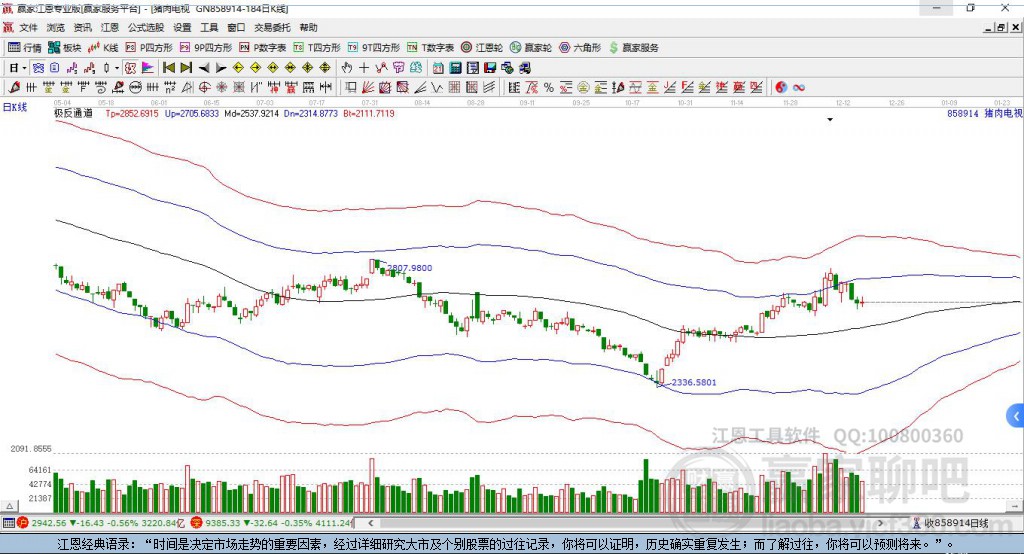Viewport: 1024px width, 554px height.
Task: Open the 文件 menu
Action: [28, 27]
